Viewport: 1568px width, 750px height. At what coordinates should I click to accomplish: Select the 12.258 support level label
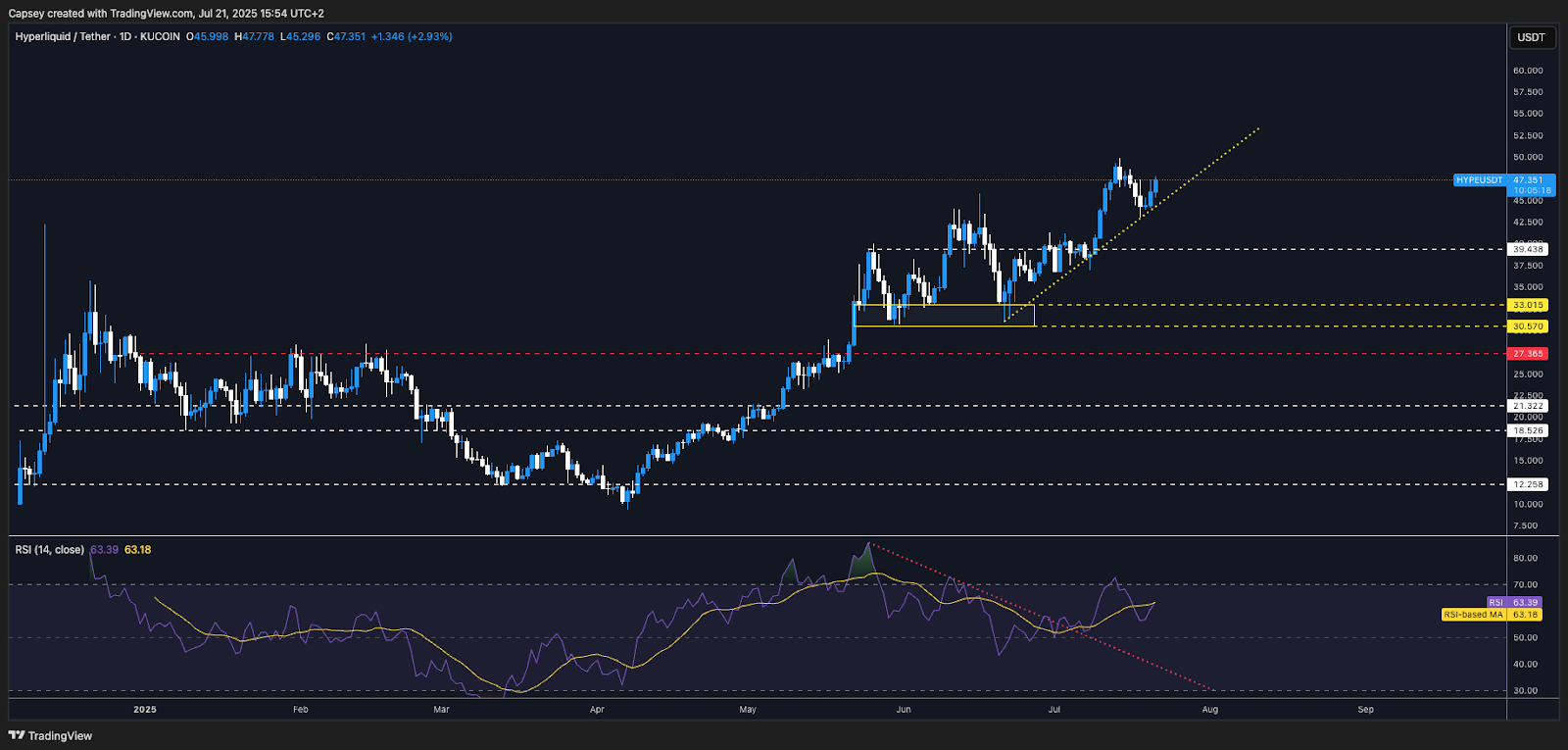click(1528, 484)
